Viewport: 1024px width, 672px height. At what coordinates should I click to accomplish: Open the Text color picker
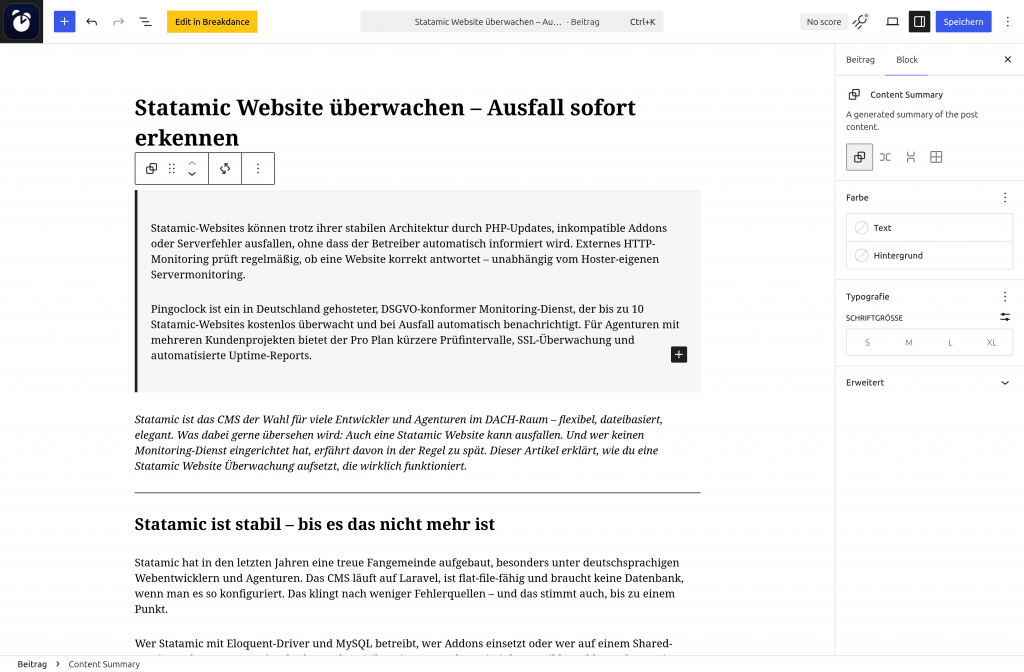pos(929,227)
